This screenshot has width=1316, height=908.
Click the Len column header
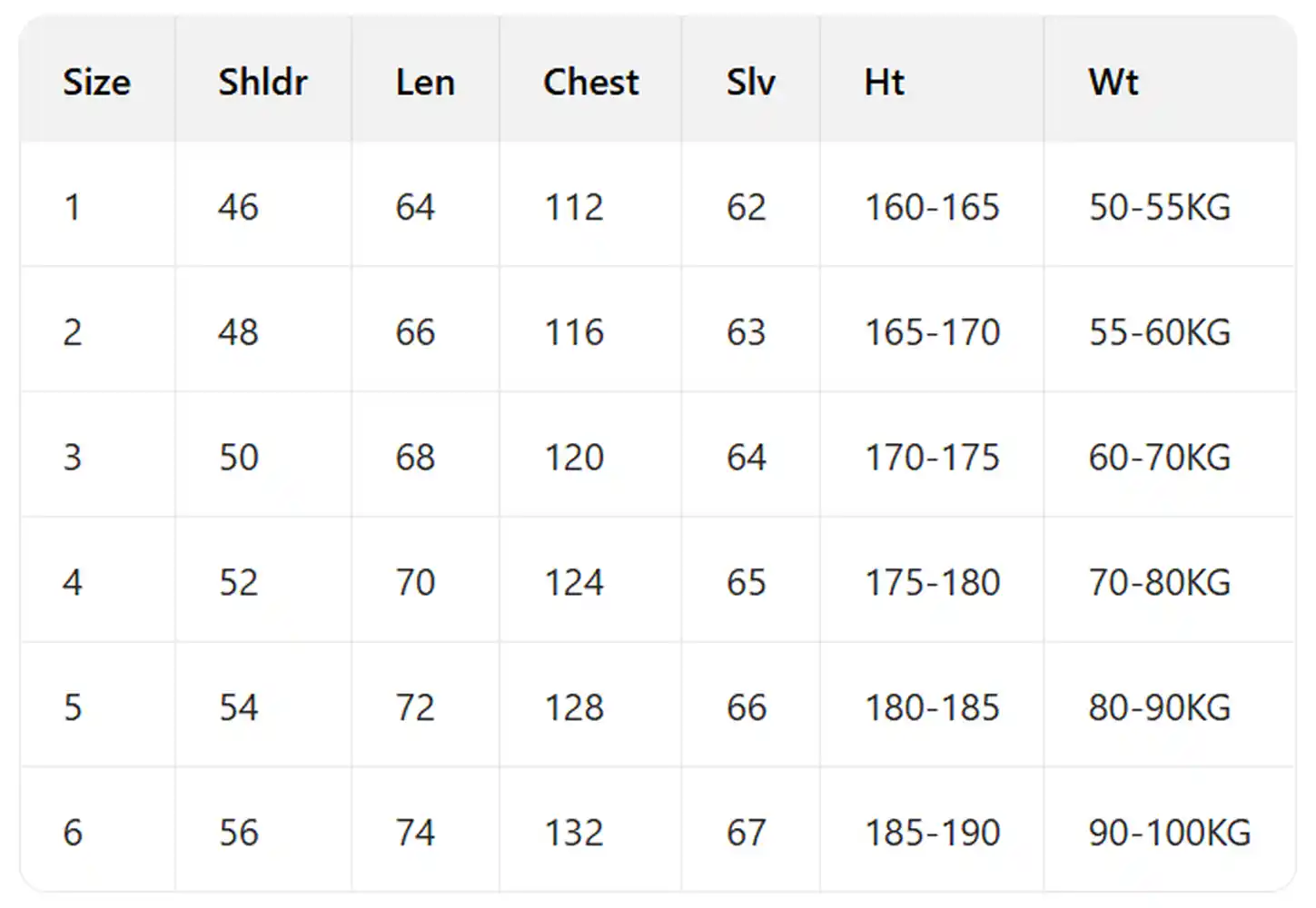click(x=425, y=83)
